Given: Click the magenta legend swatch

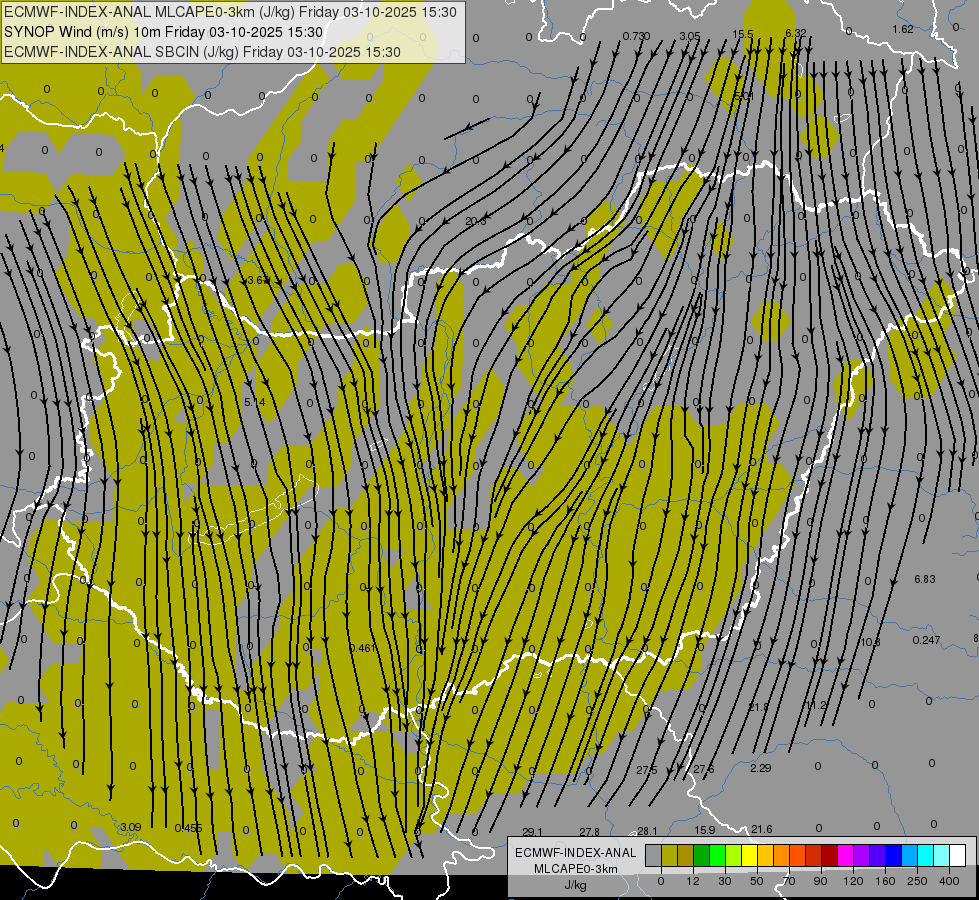Looking at the screenshot, I should tap(846, 855).
